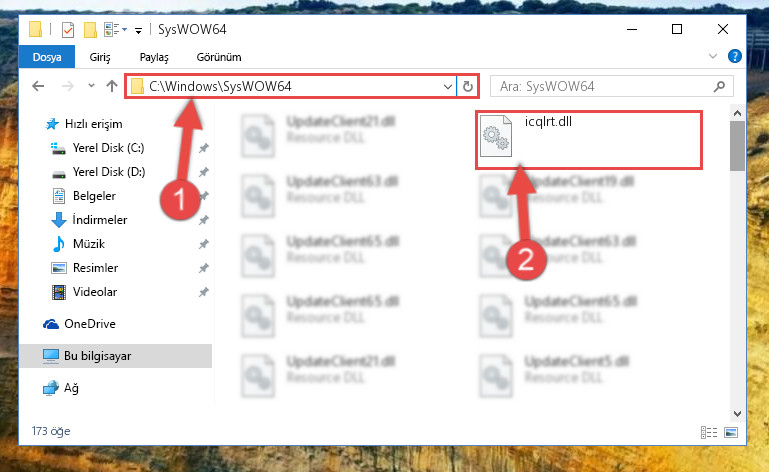This screenshot has height=472, width=769.
Task: Open the Dosya menu tab
Action: coord(47,57)
